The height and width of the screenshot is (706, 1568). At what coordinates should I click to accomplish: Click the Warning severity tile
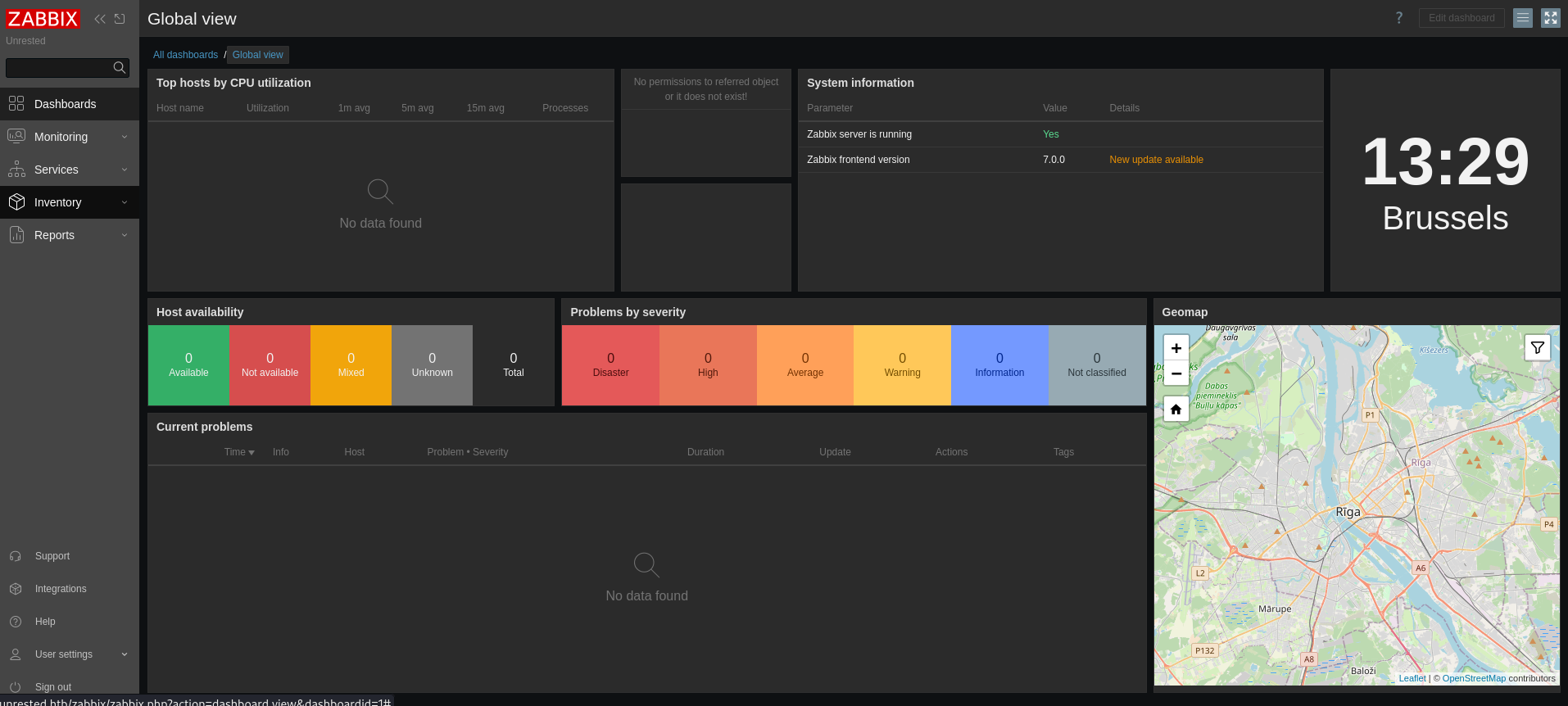pyautogui.click(x=902, y=365)
